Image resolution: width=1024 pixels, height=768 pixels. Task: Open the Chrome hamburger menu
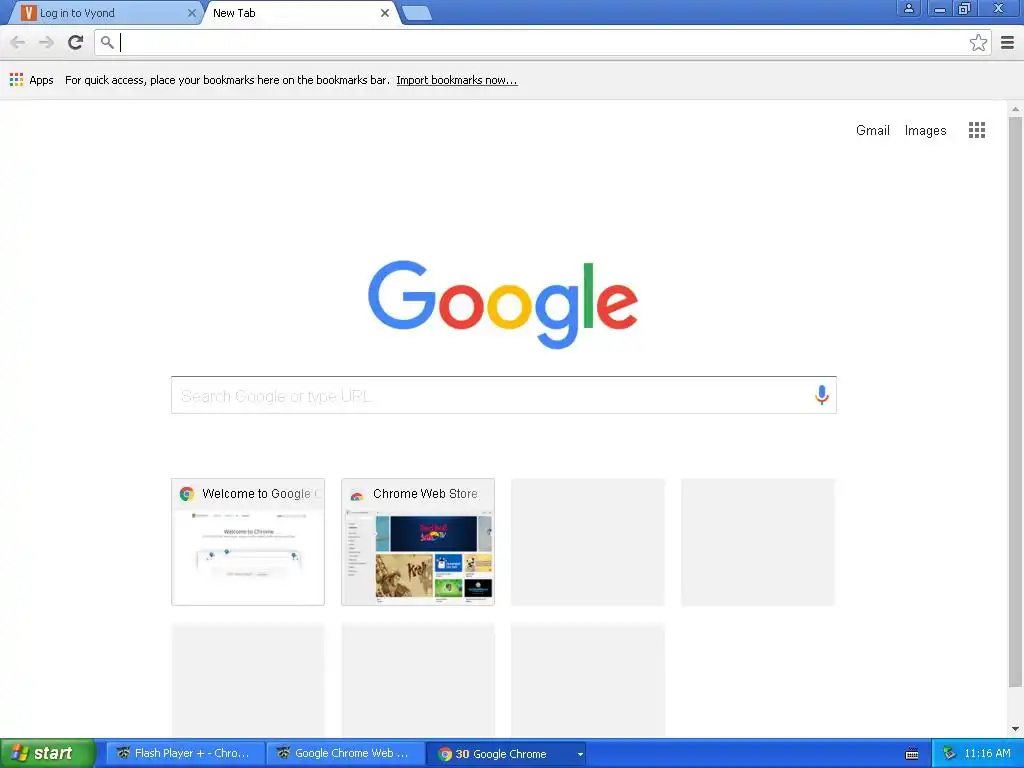(x=1008, y=43)
